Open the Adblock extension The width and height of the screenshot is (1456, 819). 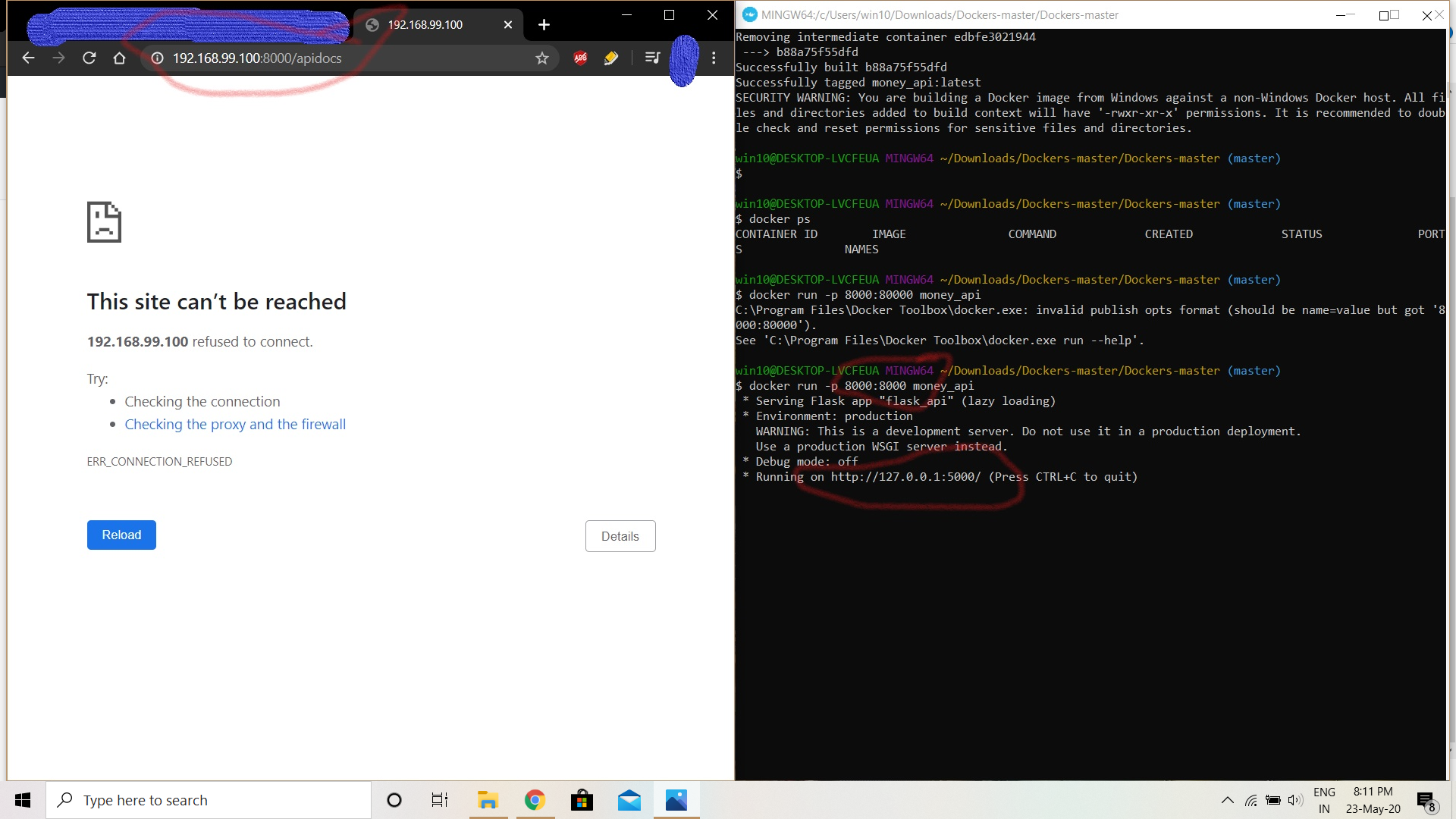point(580,58)
